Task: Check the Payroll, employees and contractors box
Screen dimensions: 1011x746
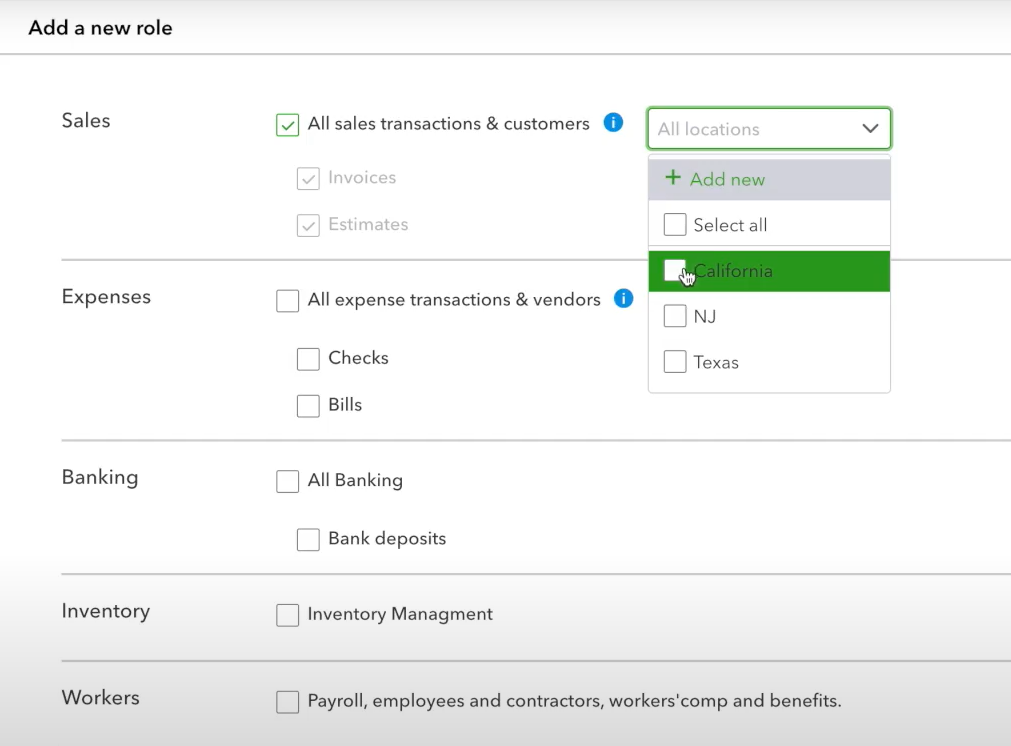Action: point(288,702)
